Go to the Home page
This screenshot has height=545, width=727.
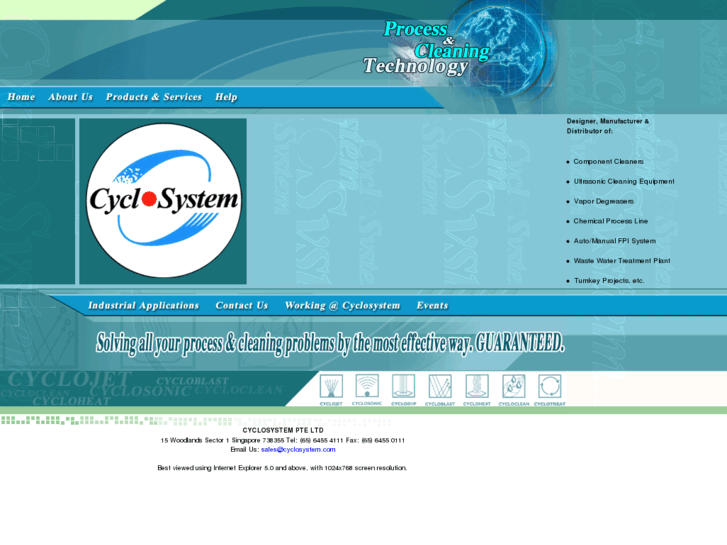click(21, 97)
